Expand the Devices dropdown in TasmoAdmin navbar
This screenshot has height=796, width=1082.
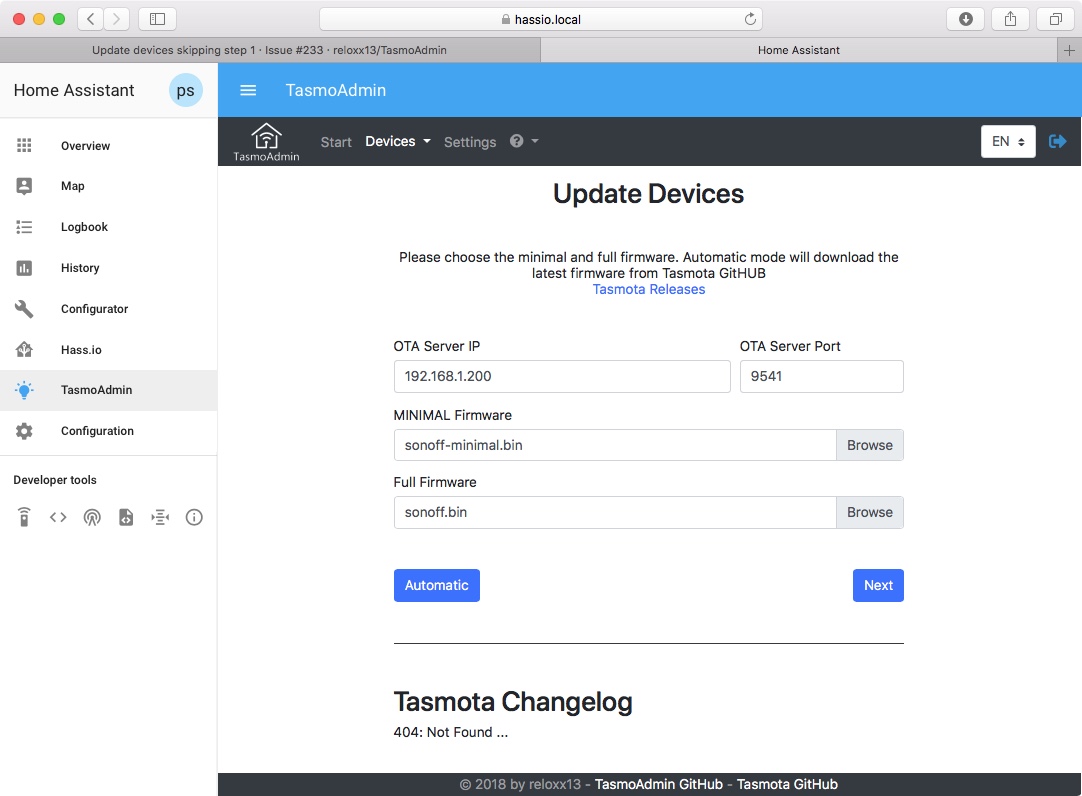pyautogui.click(x=397, y=141)
